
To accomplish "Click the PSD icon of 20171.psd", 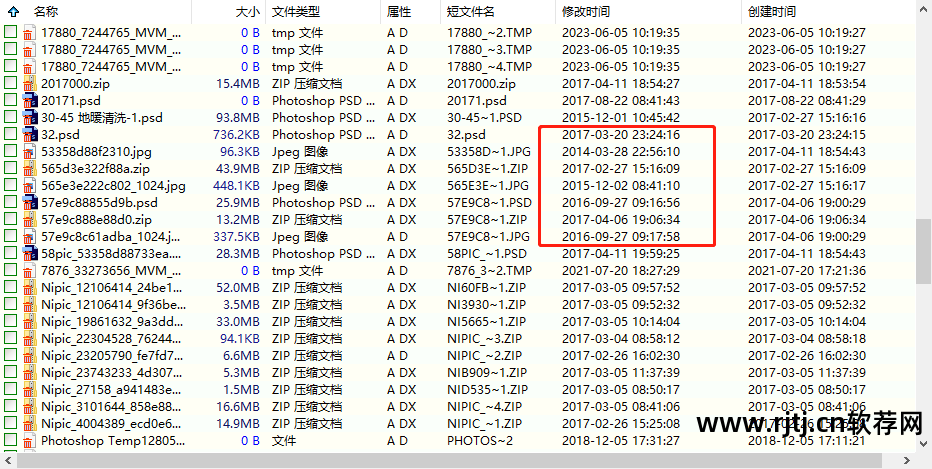I will (x=29, y=100).
